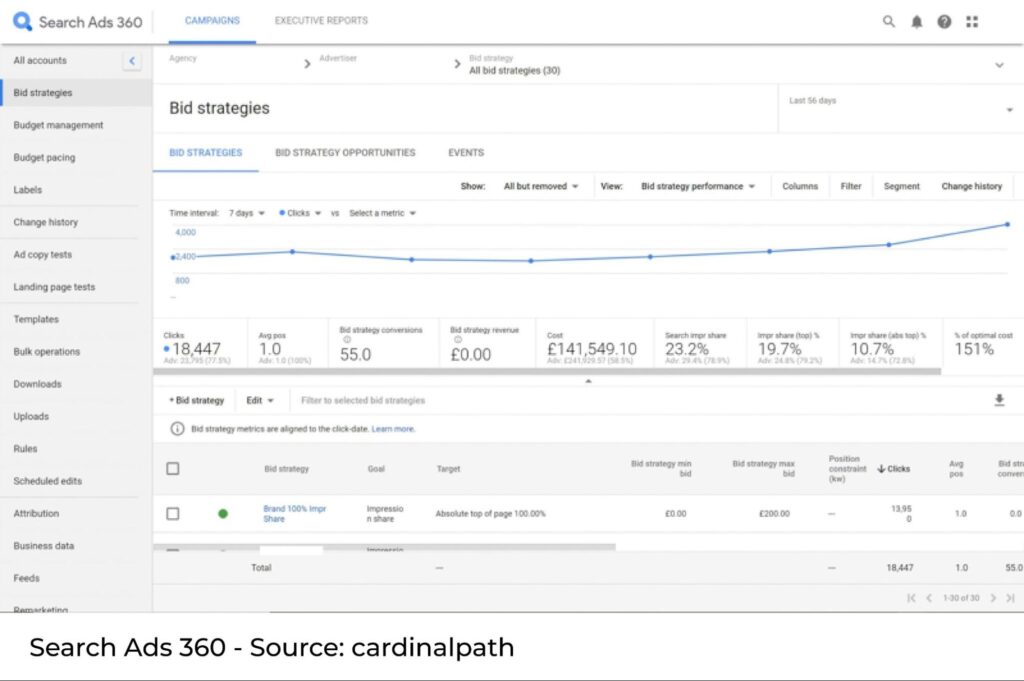The width and height of the screenshot is (1024, 681).
Task: Open Labels in sidebar
Action: point(27,190)
